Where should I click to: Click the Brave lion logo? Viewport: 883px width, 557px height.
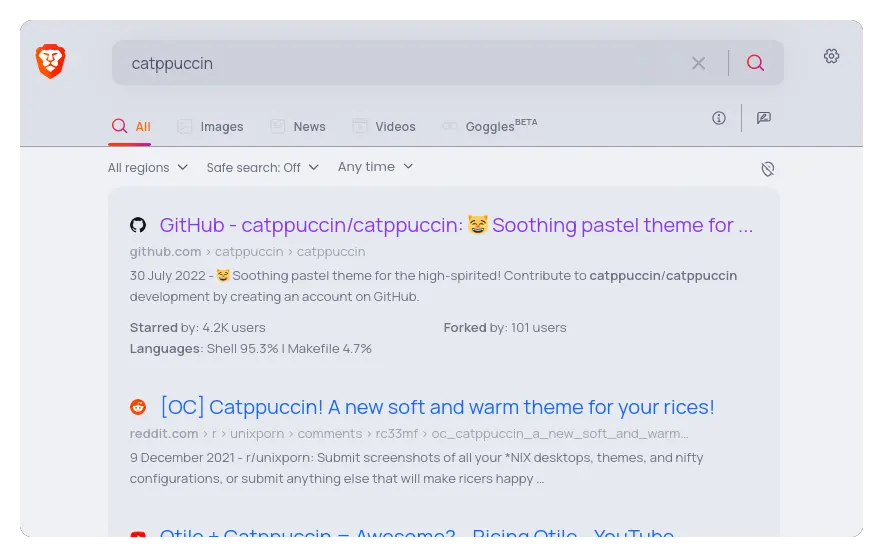click(x=51, y=61)
